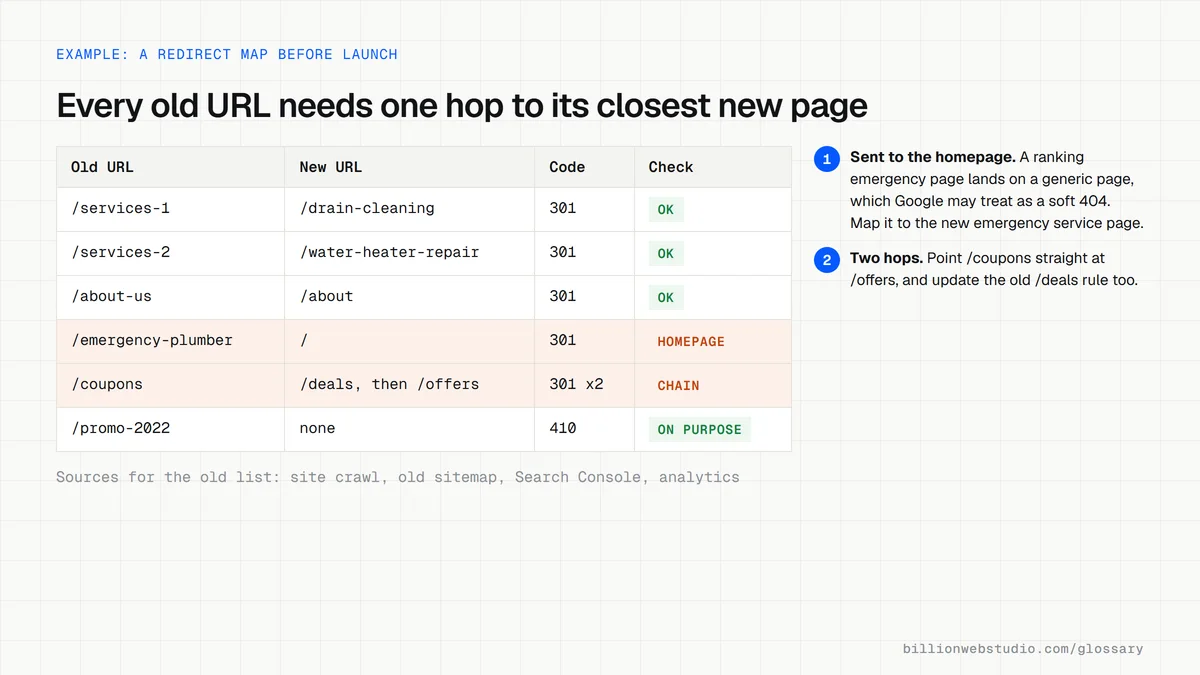Click the '/' new URL for emergency-plumber
Screen dimensions: 1200x675
click(x=409, y=341)
